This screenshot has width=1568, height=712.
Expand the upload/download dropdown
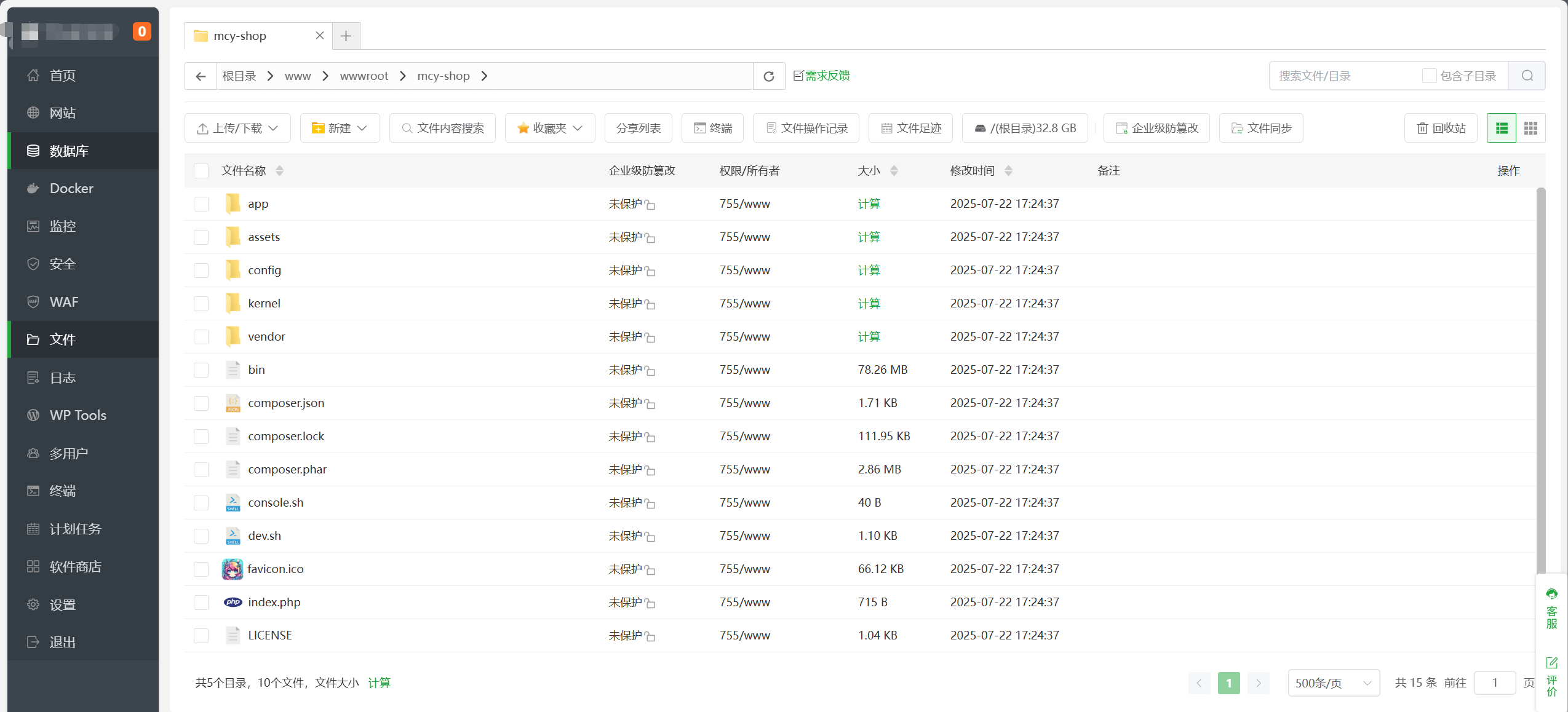(x=237, y=128)
